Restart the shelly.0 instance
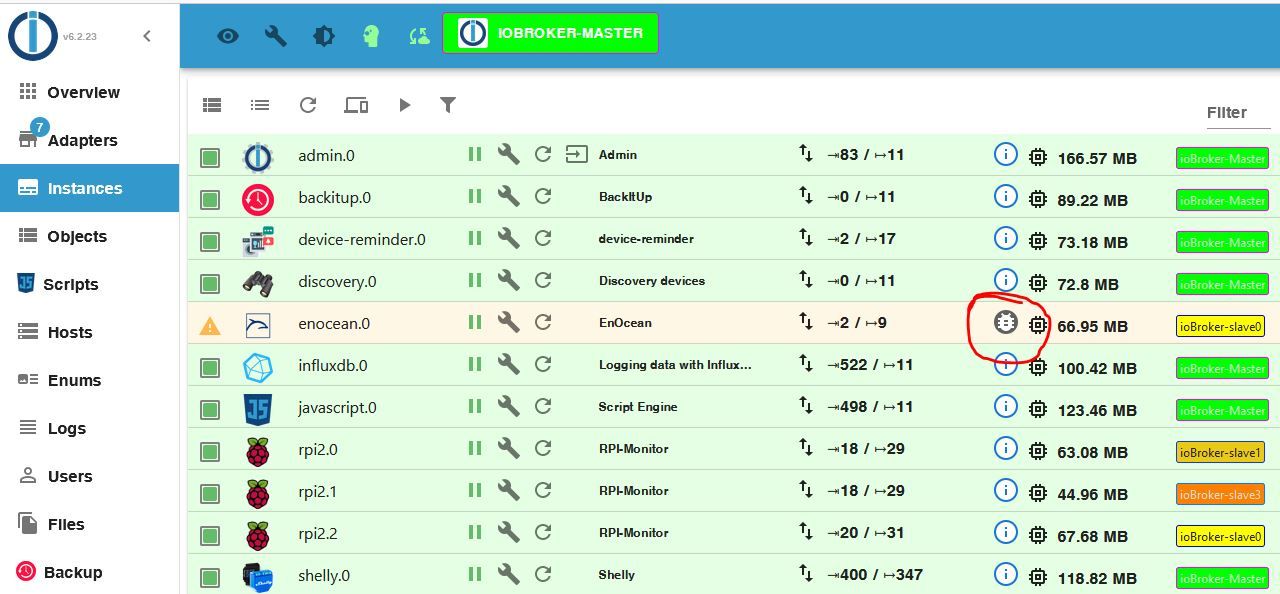 click(543, 574)
